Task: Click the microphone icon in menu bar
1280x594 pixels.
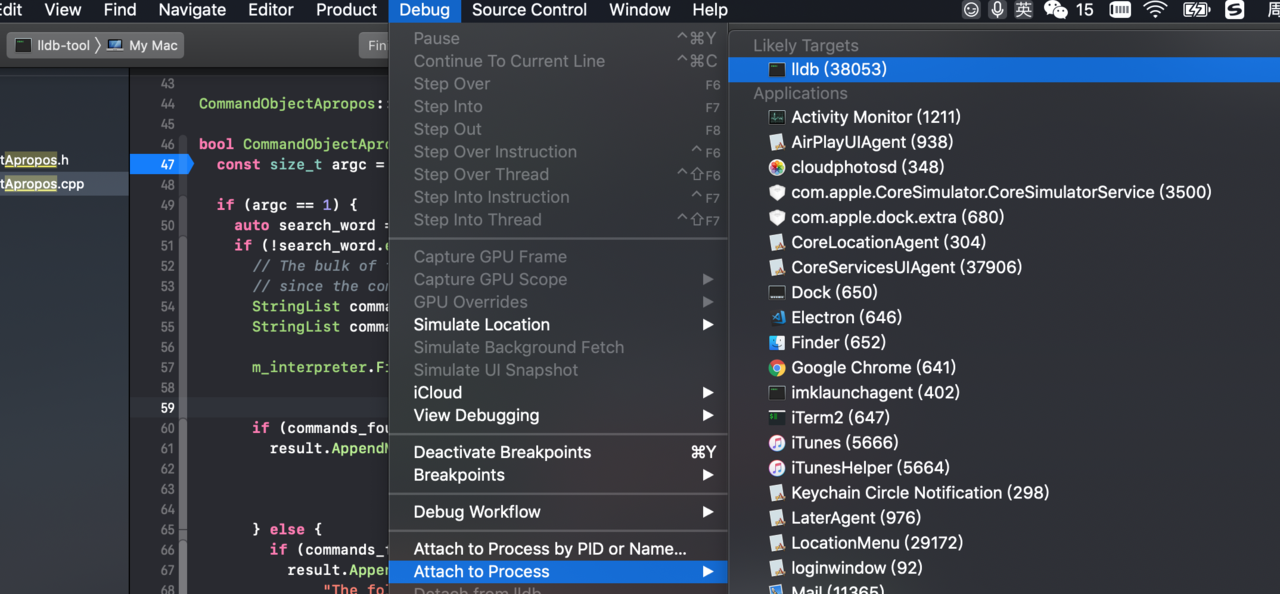Action: coord(998,10)
